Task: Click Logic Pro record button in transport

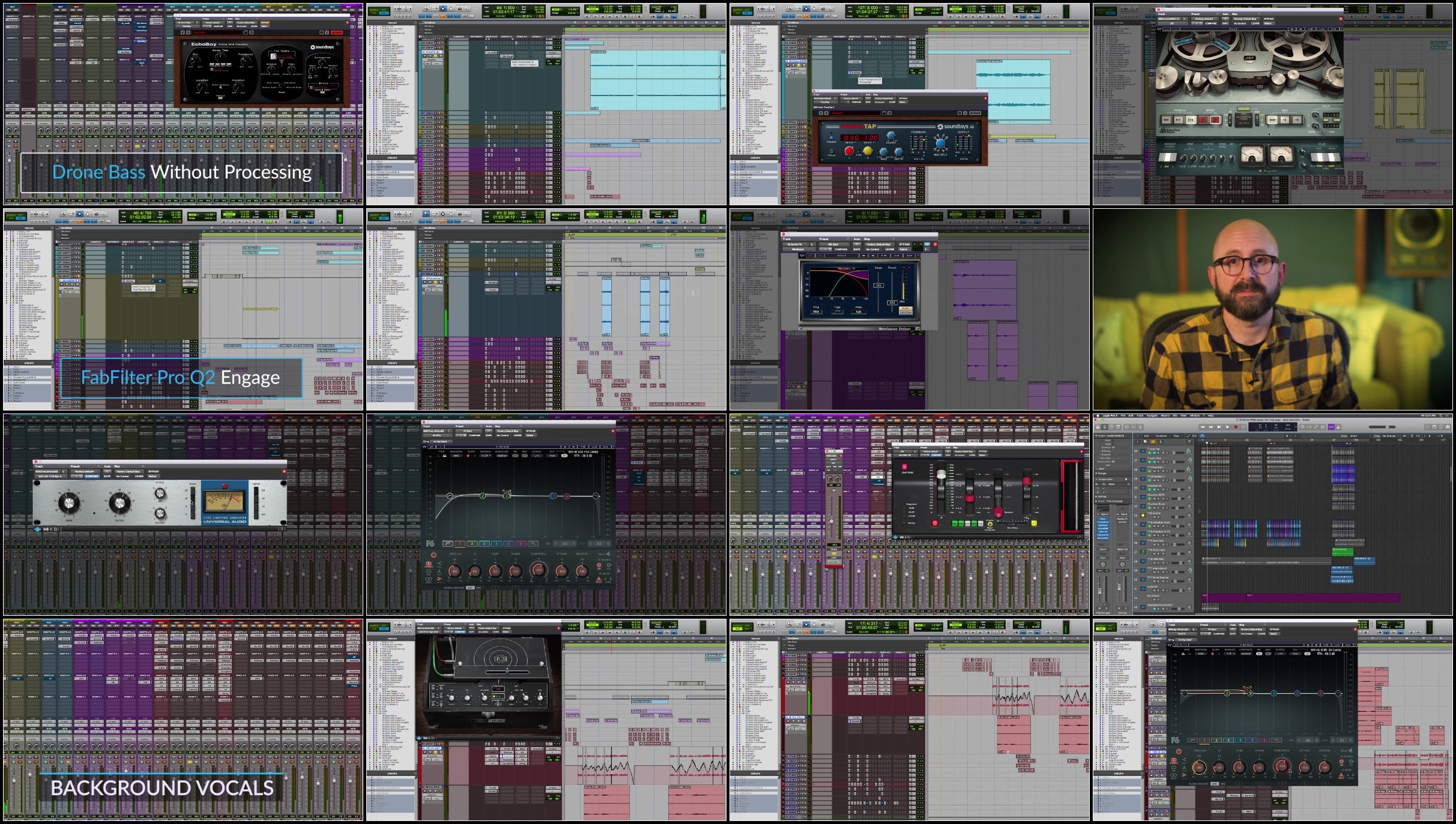Action: 1235,427
